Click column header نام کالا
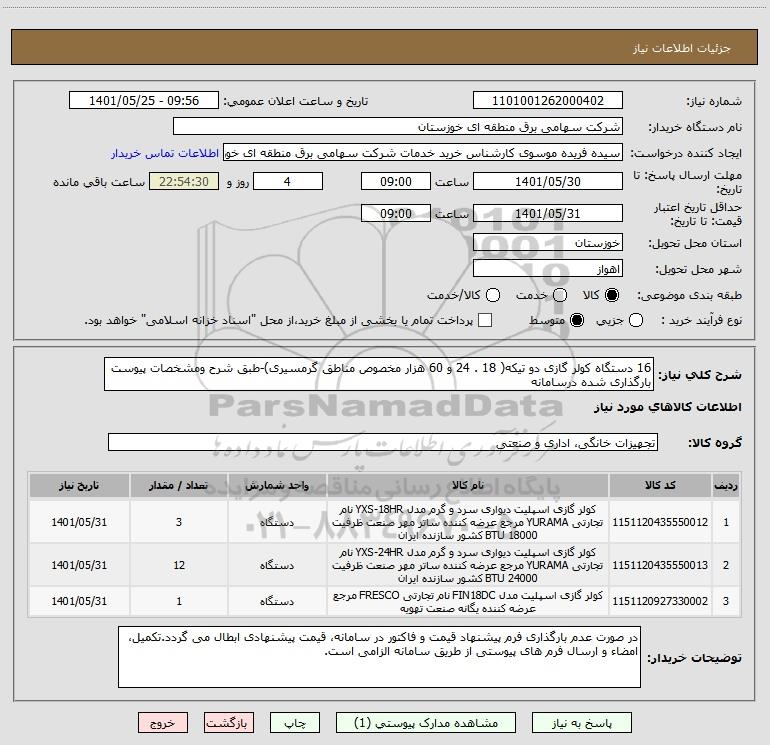Viewport: 770px width, 745px height. coord(468,486)
